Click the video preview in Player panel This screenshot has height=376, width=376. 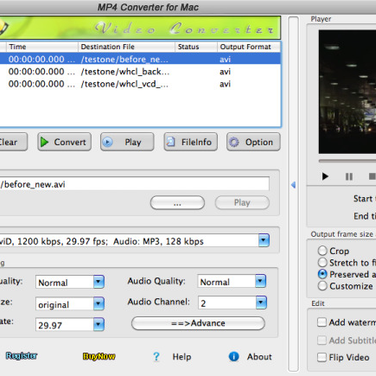(347, 92)
